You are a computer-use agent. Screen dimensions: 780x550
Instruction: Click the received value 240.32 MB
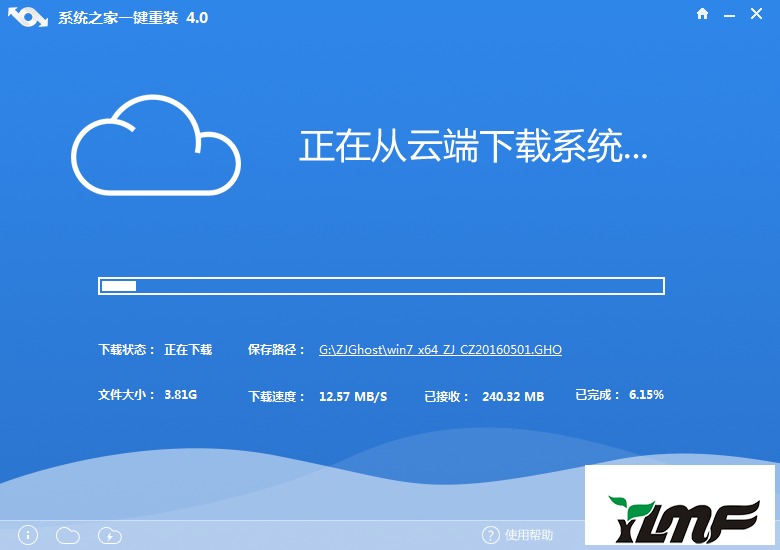513,397
